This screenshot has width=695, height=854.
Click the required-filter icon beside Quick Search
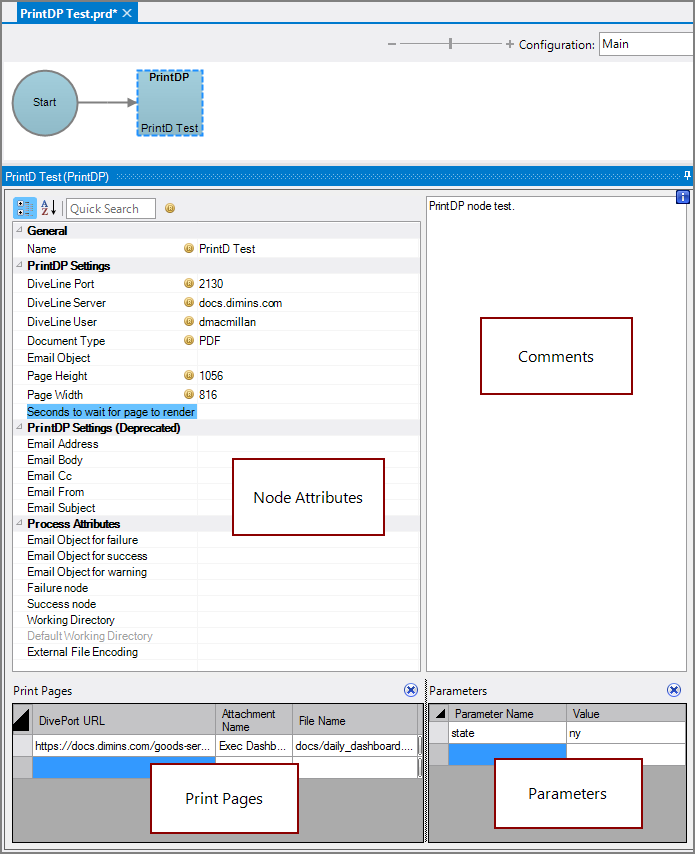point(170,208)
